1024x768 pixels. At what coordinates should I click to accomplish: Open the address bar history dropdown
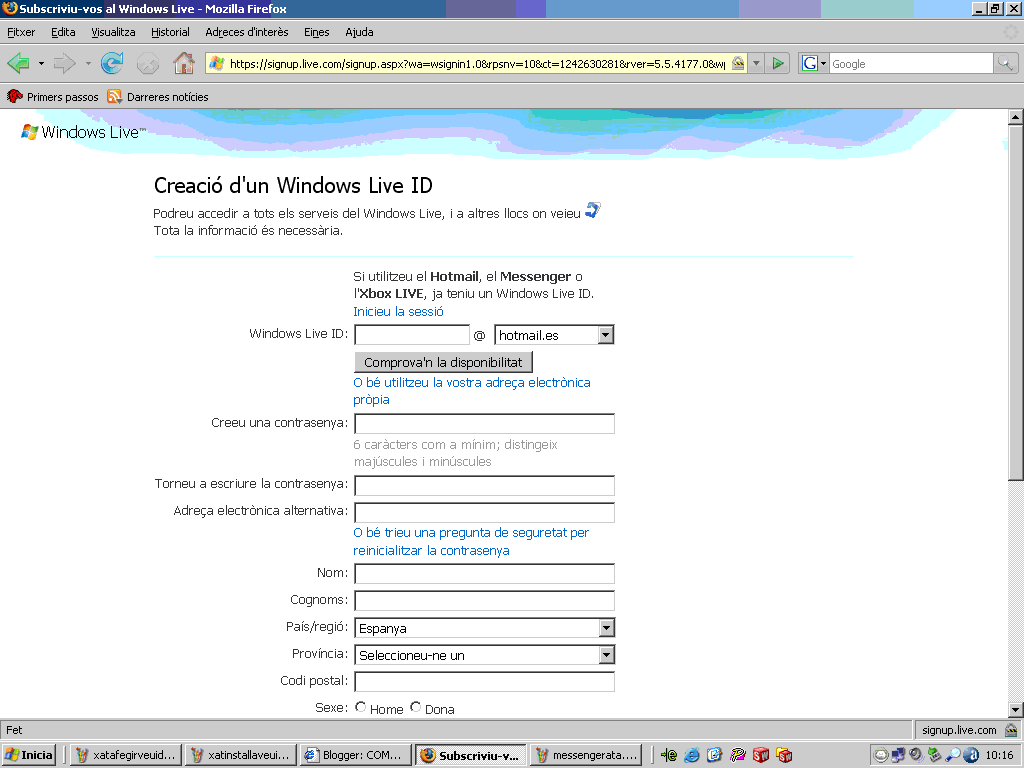756,63
